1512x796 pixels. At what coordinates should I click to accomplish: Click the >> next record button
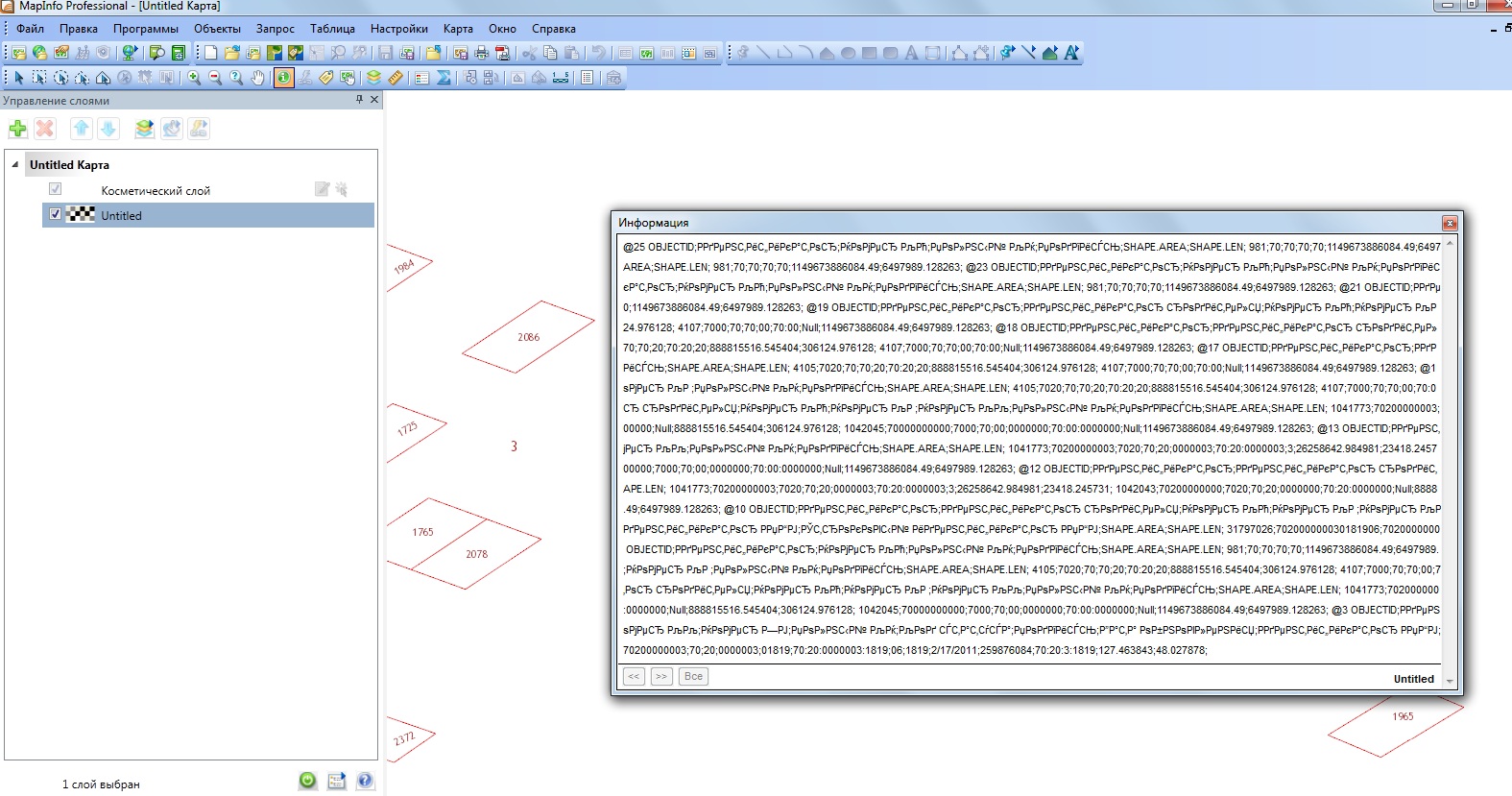[x=661, y=677]
